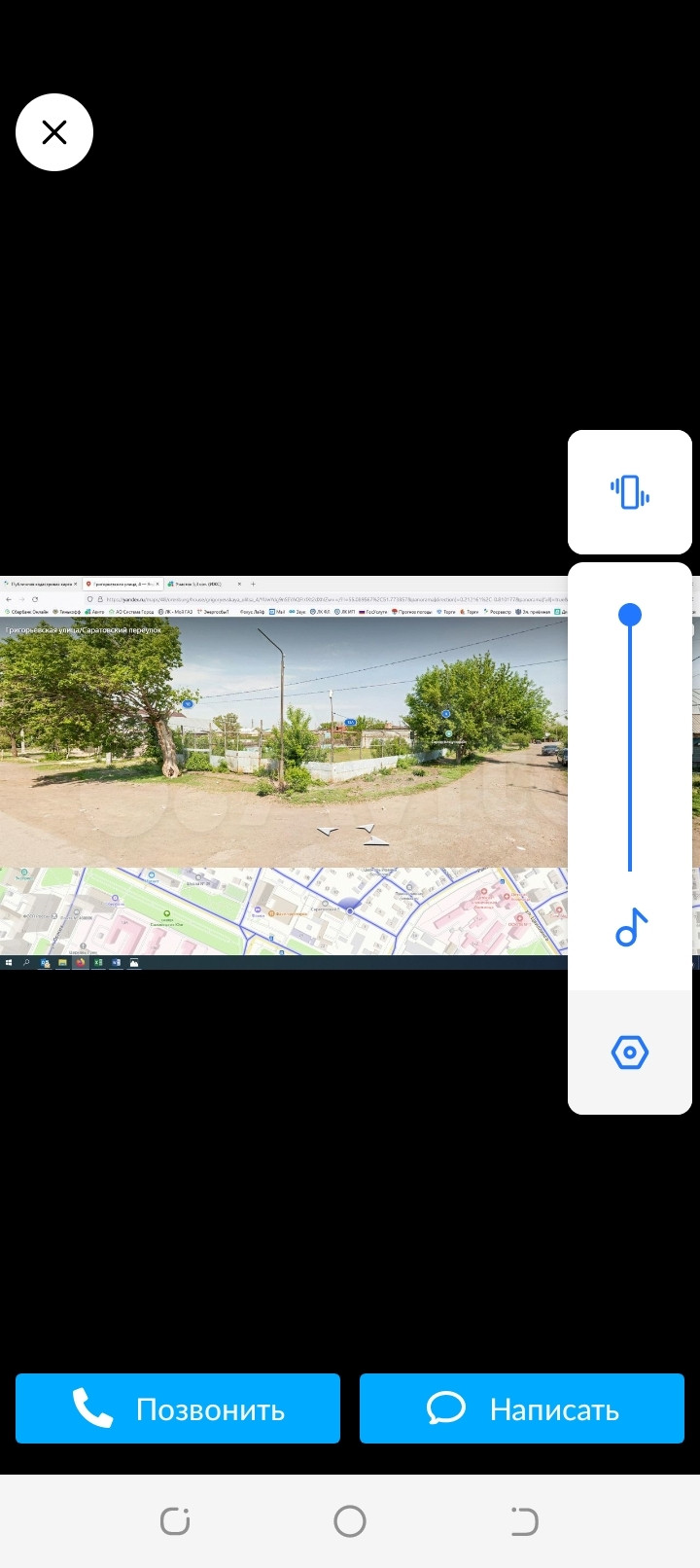Tap the music note media volume icon
The width and height of the screenshot is (700, 1568).
[x=630, y=928]
